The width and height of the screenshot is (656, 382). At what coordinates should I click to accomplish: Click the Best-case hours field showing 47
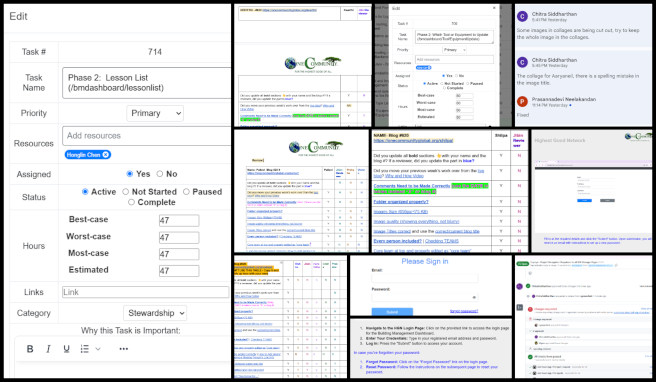click(179, 220)
